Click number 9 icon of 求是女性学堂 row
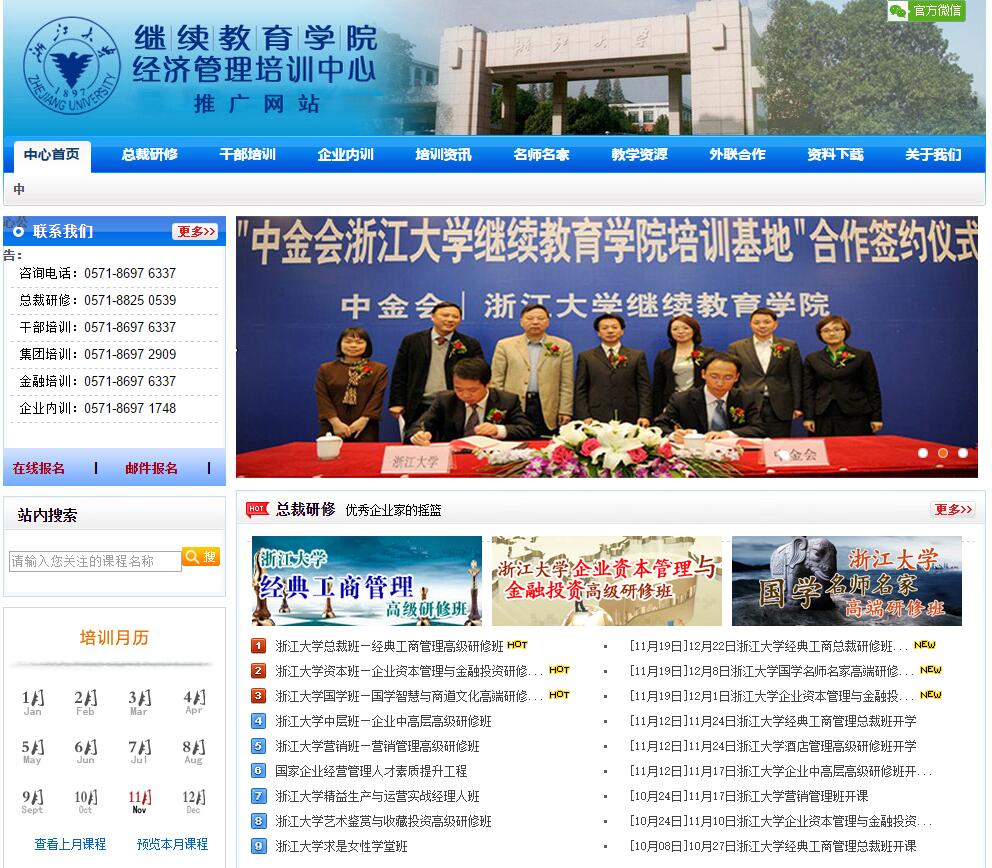The height and width of the screenshot is (868, 992). (x=258, y=846)
